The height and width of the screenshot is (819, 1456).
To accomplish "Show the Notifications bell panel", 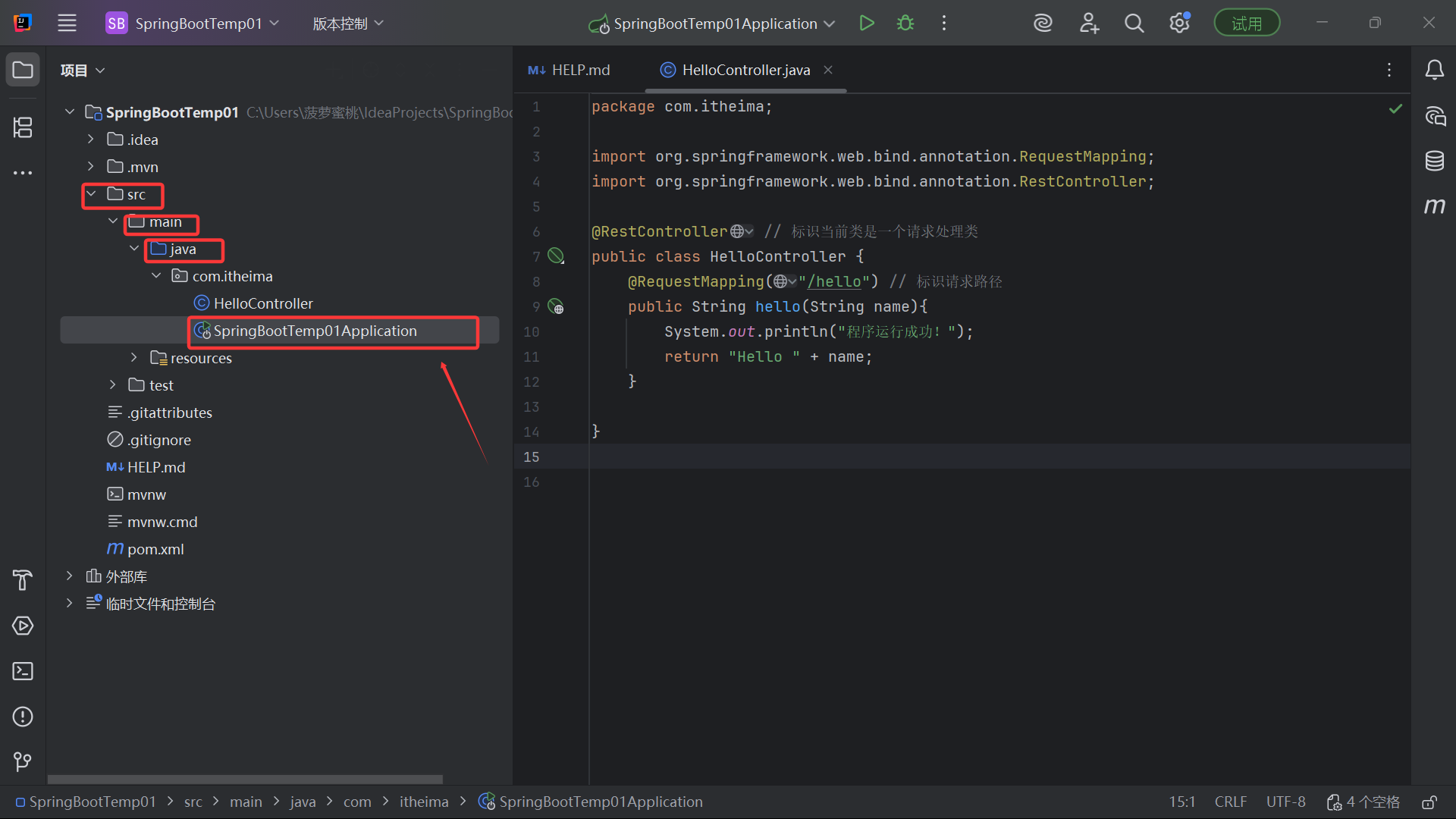I will coord(1434,71).
